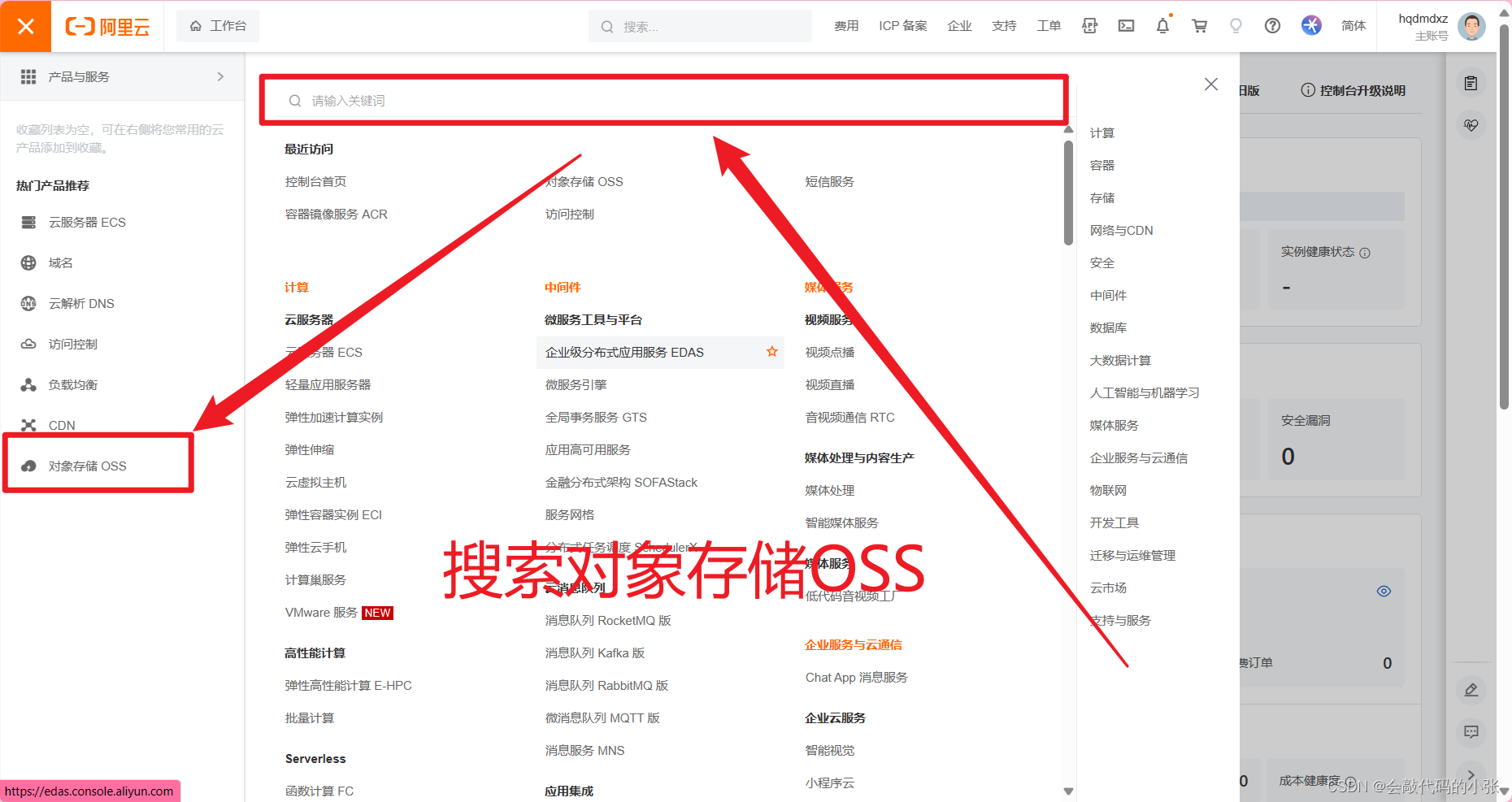Open the 工作台 tab

click(218, 26)
